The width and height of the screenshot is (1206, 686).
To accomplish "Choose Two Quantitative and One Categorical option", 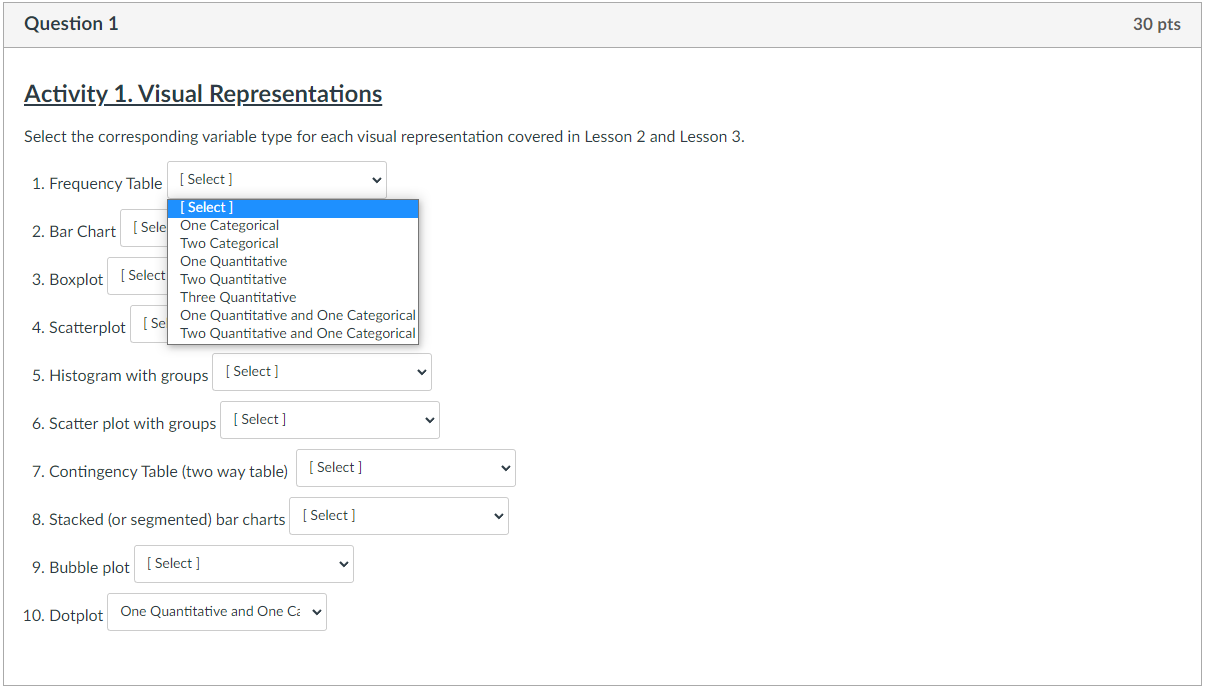I will coord(293,333).
